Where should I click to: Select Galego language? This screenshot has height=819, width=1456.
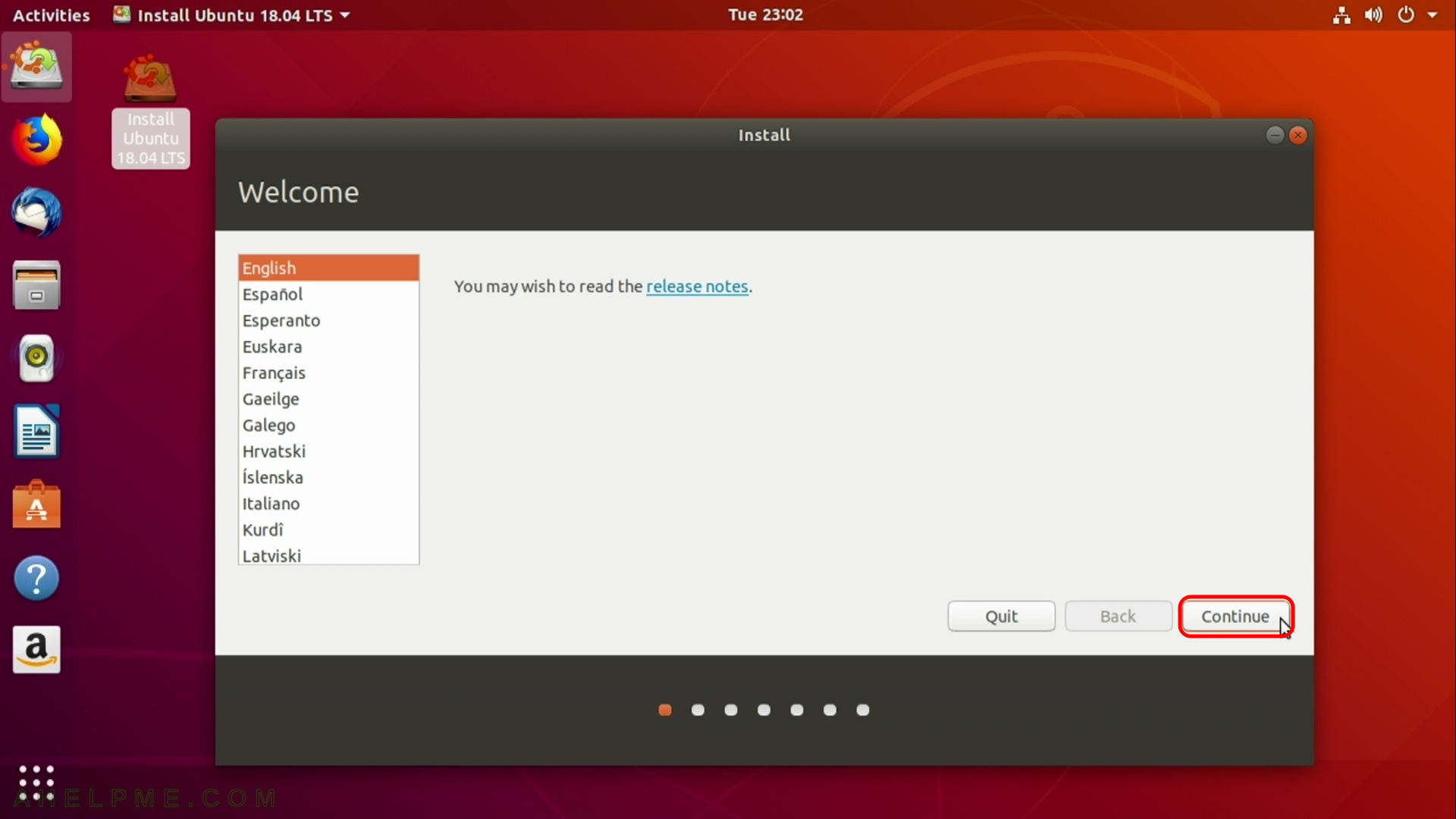(328, 425)
